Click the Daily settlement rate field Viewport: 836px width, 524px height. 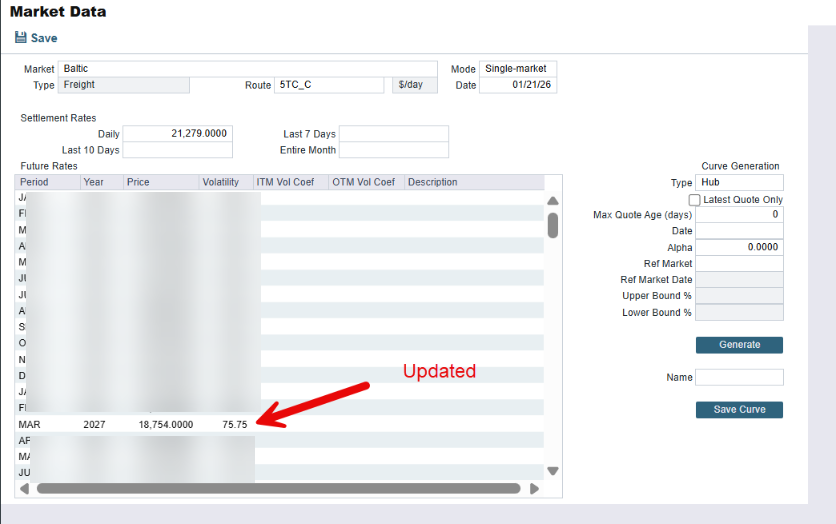pos(177,134)
